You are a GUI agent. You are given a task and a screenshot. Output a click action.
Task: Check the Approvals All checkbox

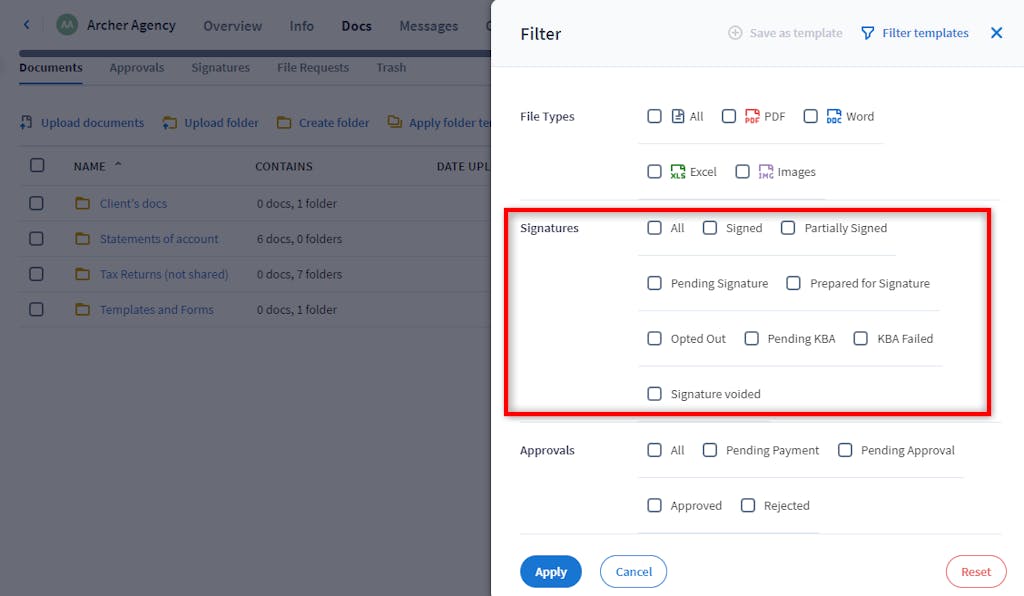click(654, 450)
